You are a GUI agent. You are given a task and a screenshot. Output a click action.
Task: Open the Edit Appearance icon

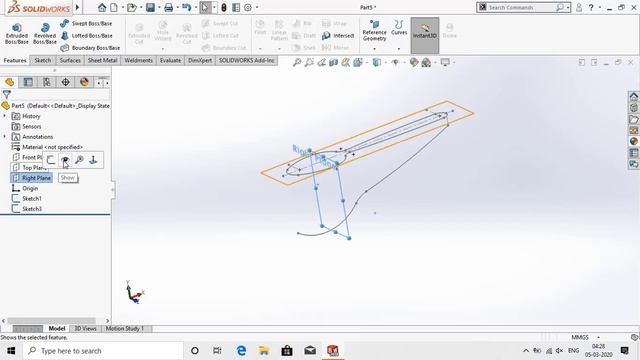pos(414,62)
